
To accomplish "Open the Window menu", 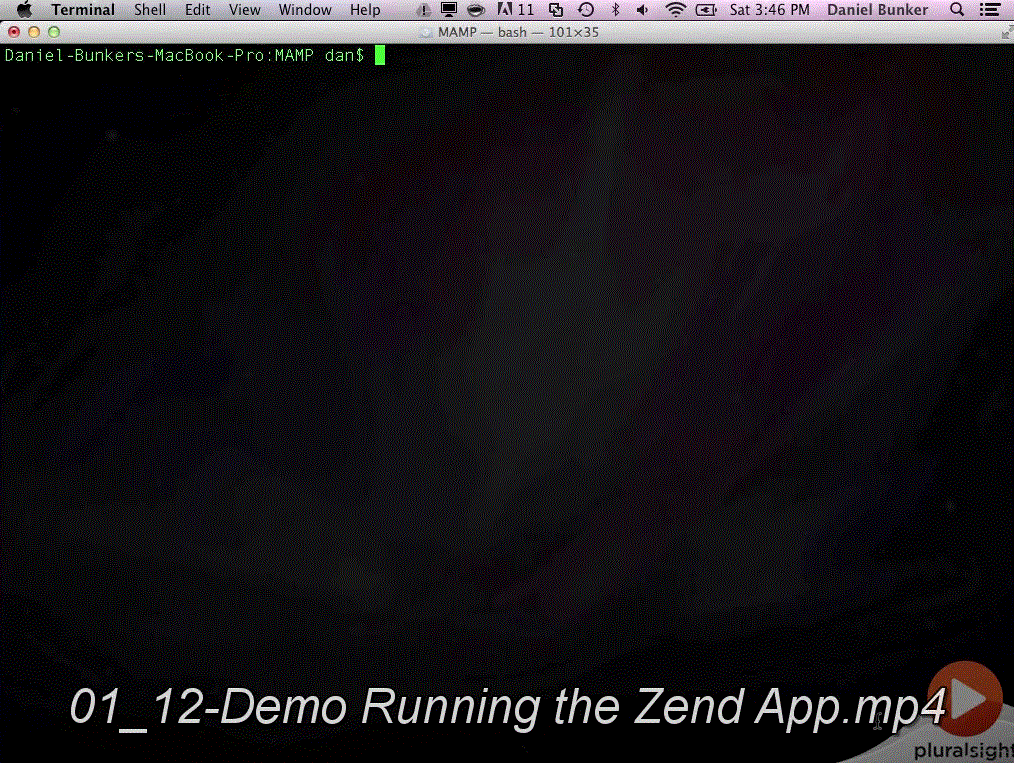I will pos(305,10).
